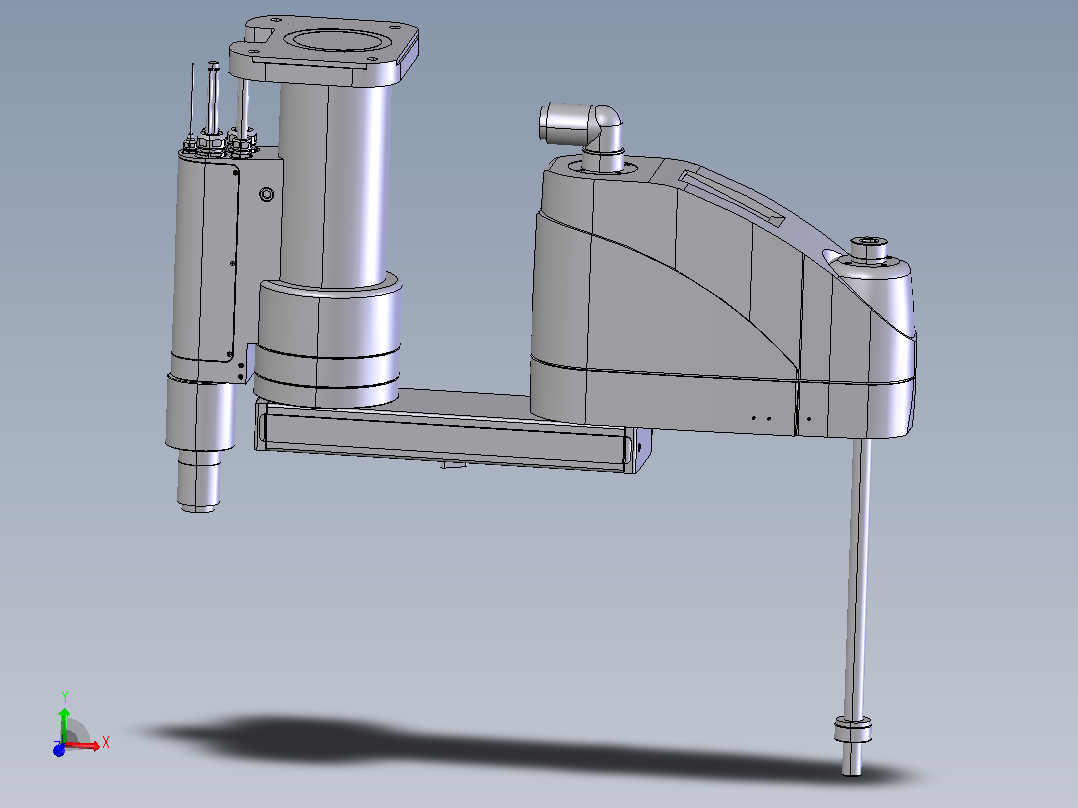
Task: Select the round screw on motor bracket
Action: [267, 195]
